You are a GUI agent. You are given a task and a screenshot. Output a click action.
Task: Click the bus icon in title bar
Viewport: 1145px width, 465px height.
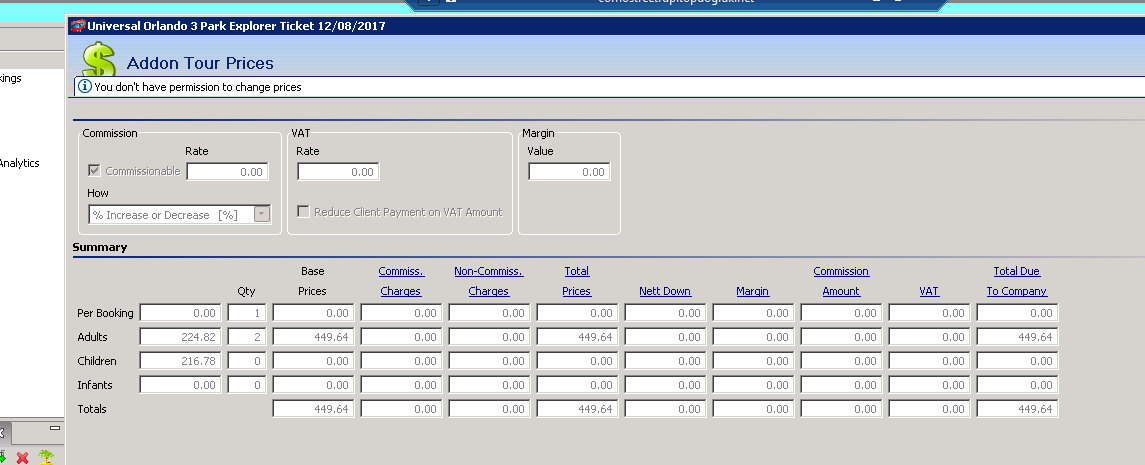point(77,26)
